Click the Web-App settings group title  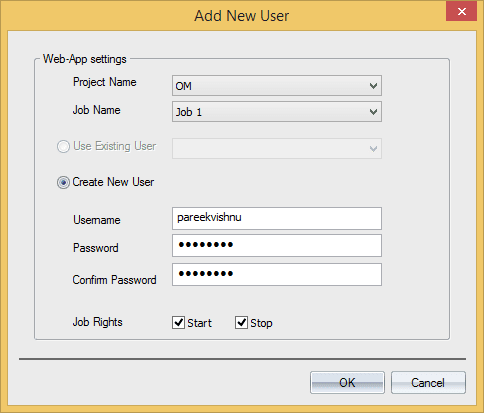tap(85, 59)
